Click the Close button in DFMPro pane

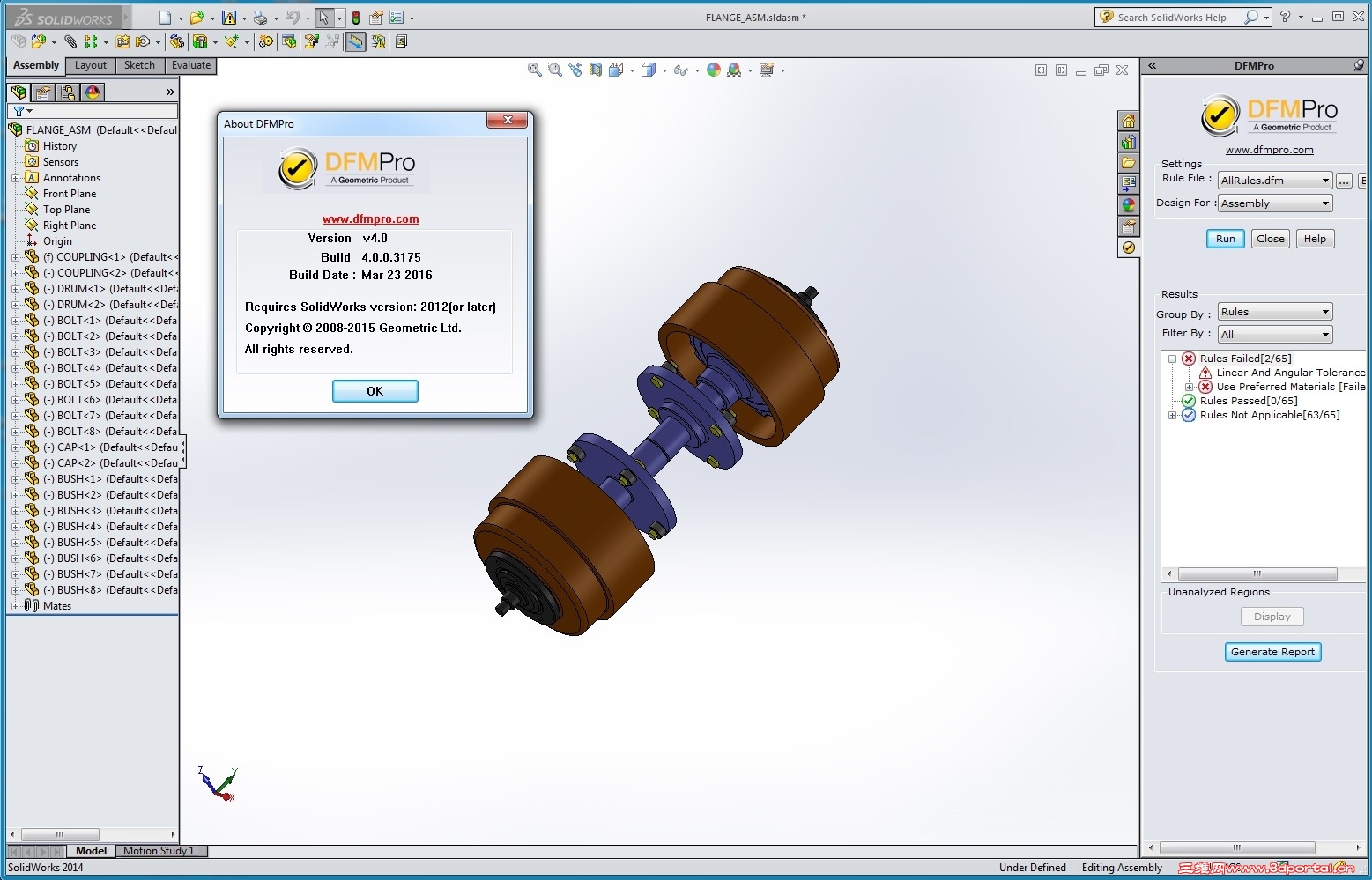pos(1271,239)
